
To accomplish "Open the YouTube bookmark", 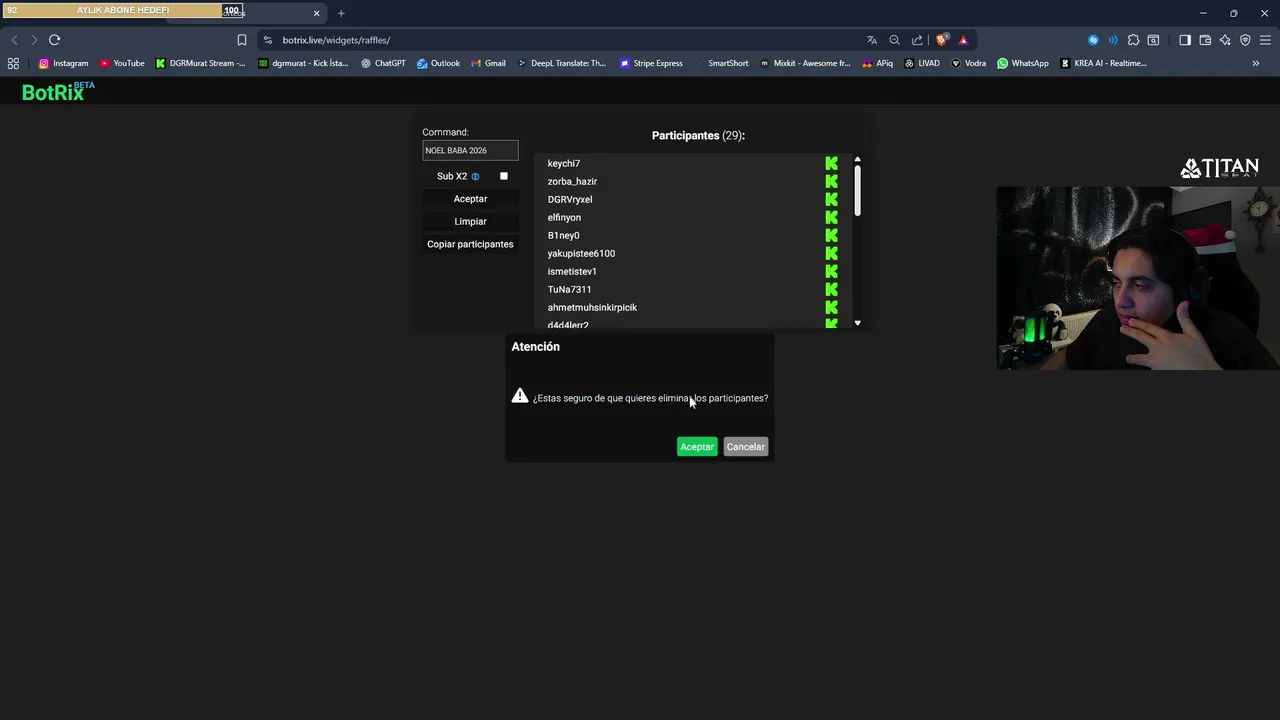I will coord(122,63).
